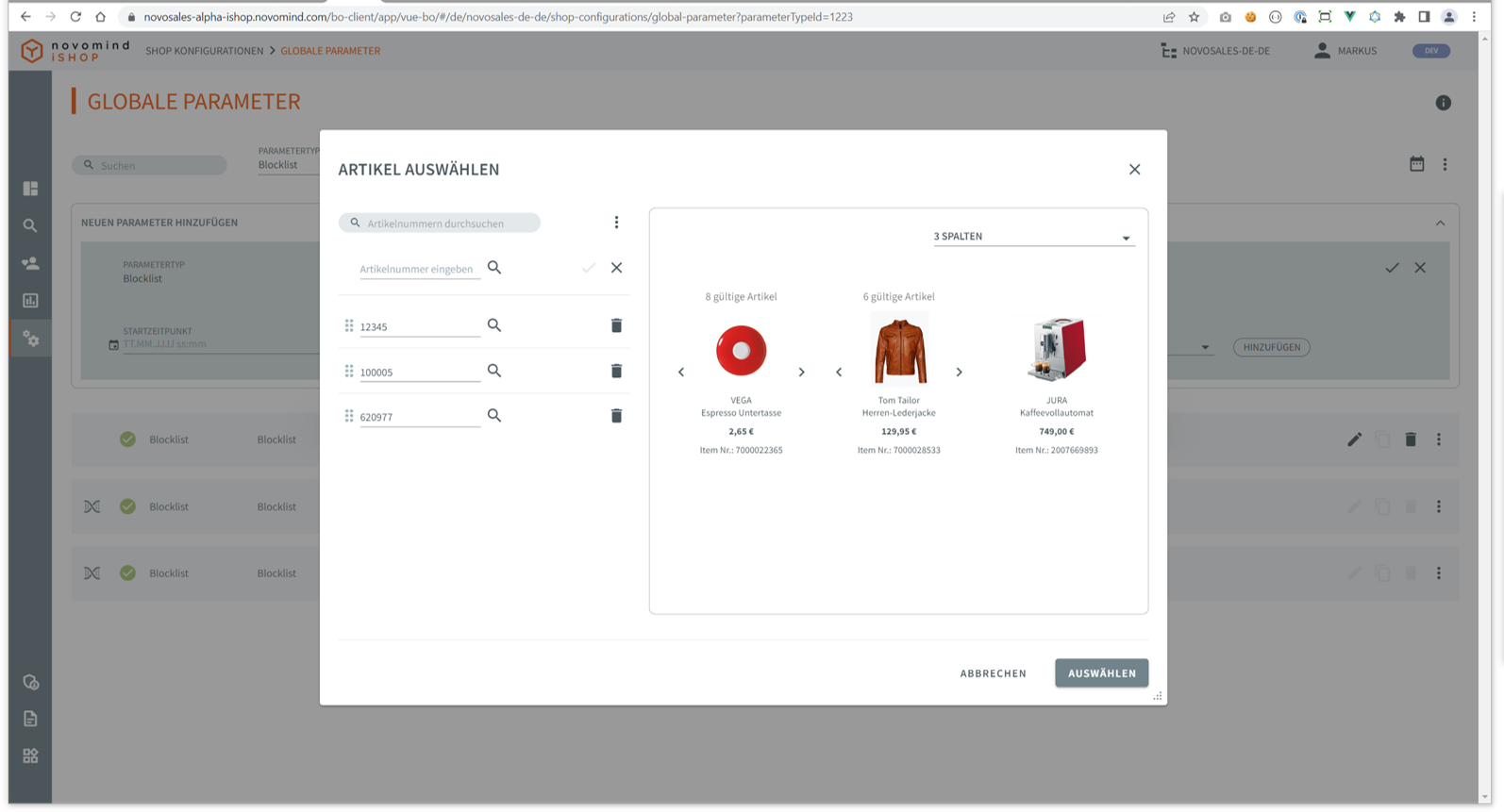Confirm the new parameter with checkmark

point(1392,268)
